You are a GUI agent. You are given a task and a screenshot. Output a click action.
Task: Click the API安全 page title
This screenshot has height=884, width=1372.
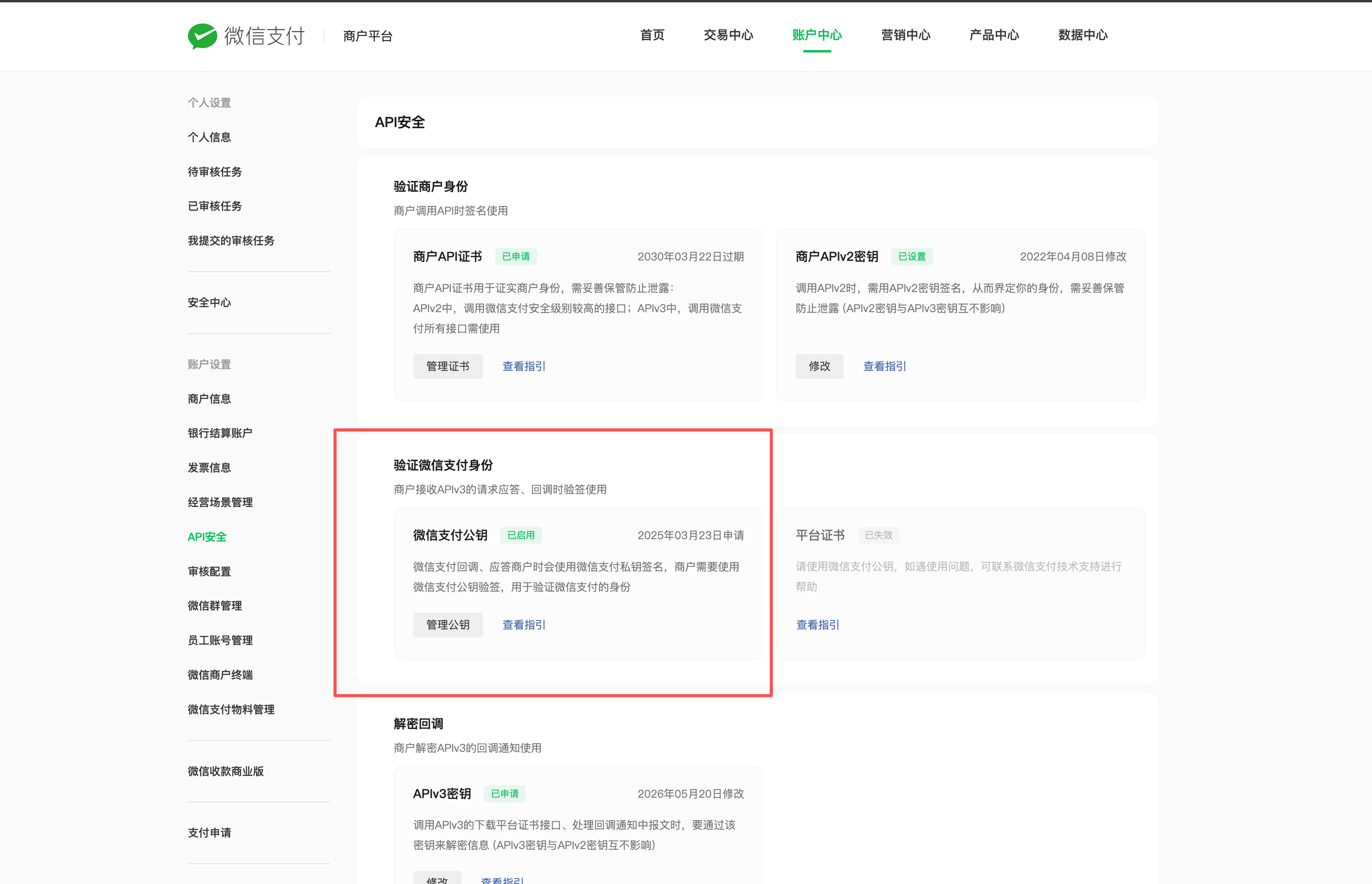pyautogui.click(x=400, y=122)
